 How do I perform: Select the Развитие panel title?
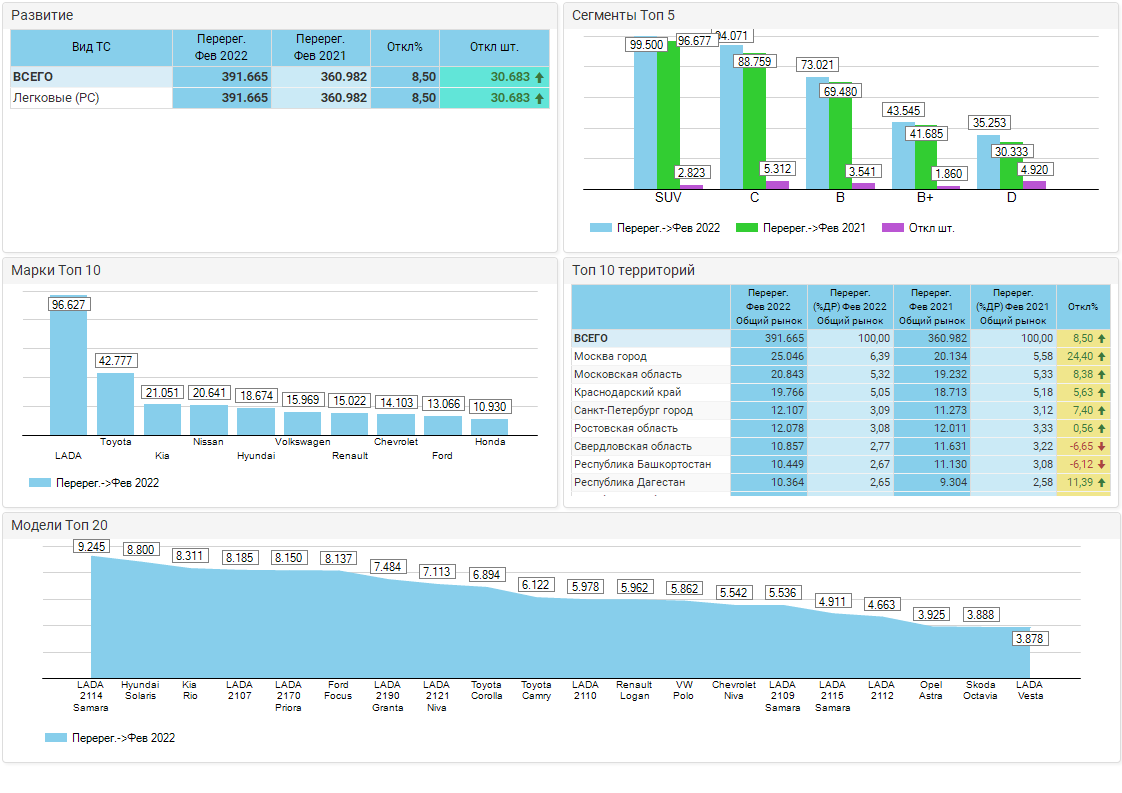tap(42, 15)
